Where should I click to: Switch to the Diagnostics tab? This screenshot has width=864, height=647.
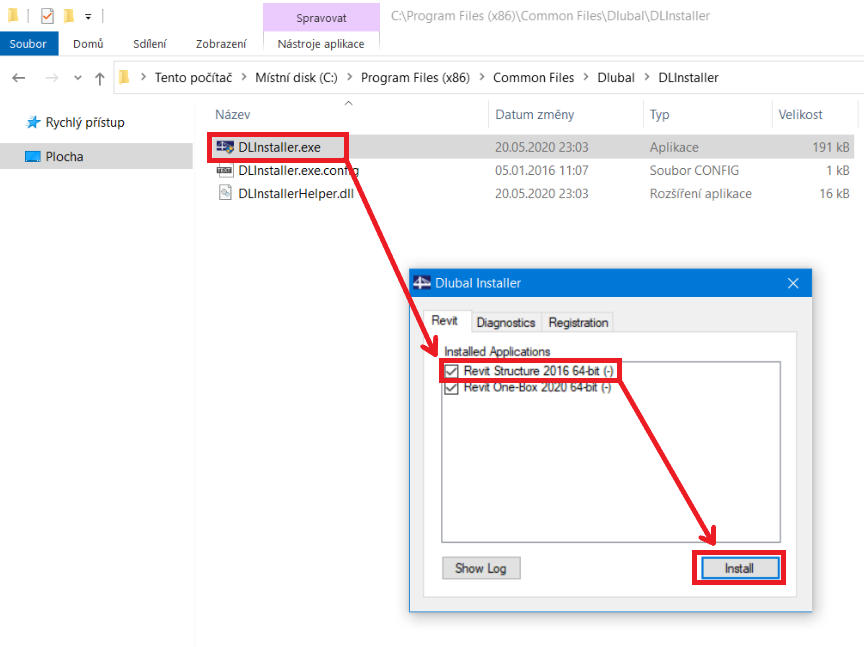coord(506,322)
